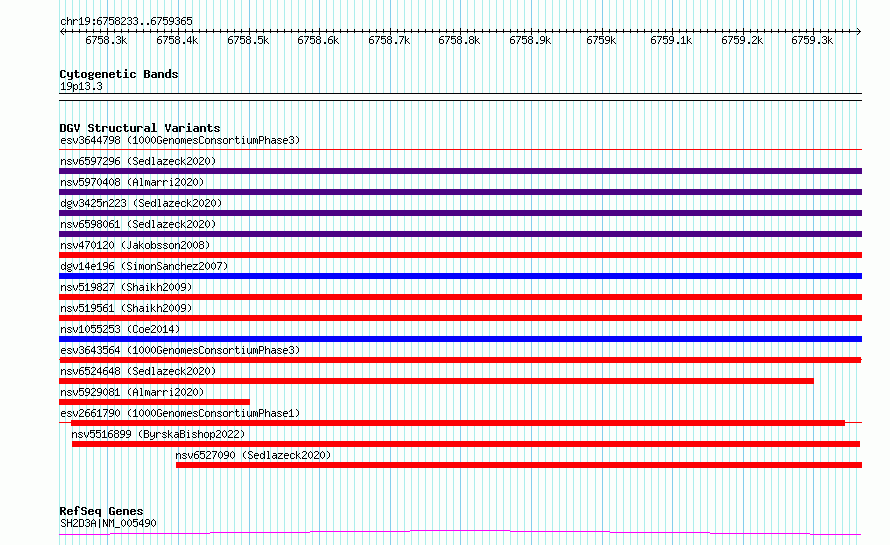
Task: Select the purple bar under nsv6597296
Action: [460, 171]
